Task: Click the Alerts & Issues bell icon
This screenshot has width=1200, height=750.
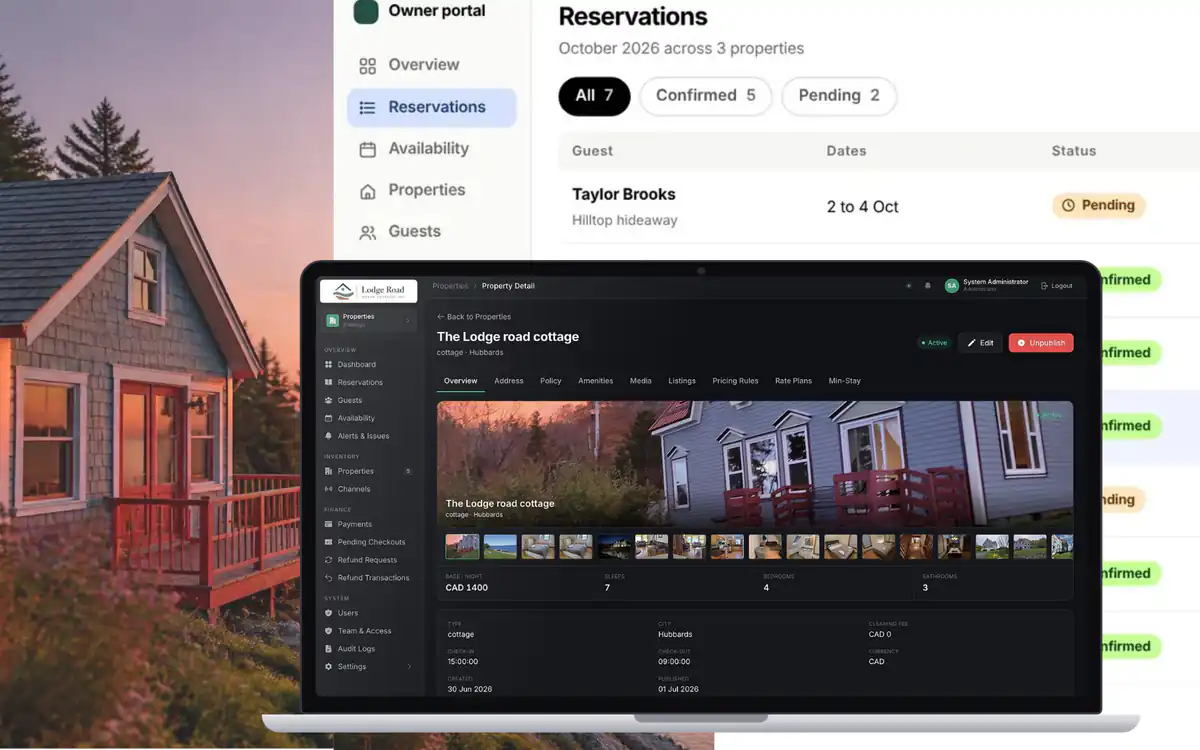Action: [328, 436]
